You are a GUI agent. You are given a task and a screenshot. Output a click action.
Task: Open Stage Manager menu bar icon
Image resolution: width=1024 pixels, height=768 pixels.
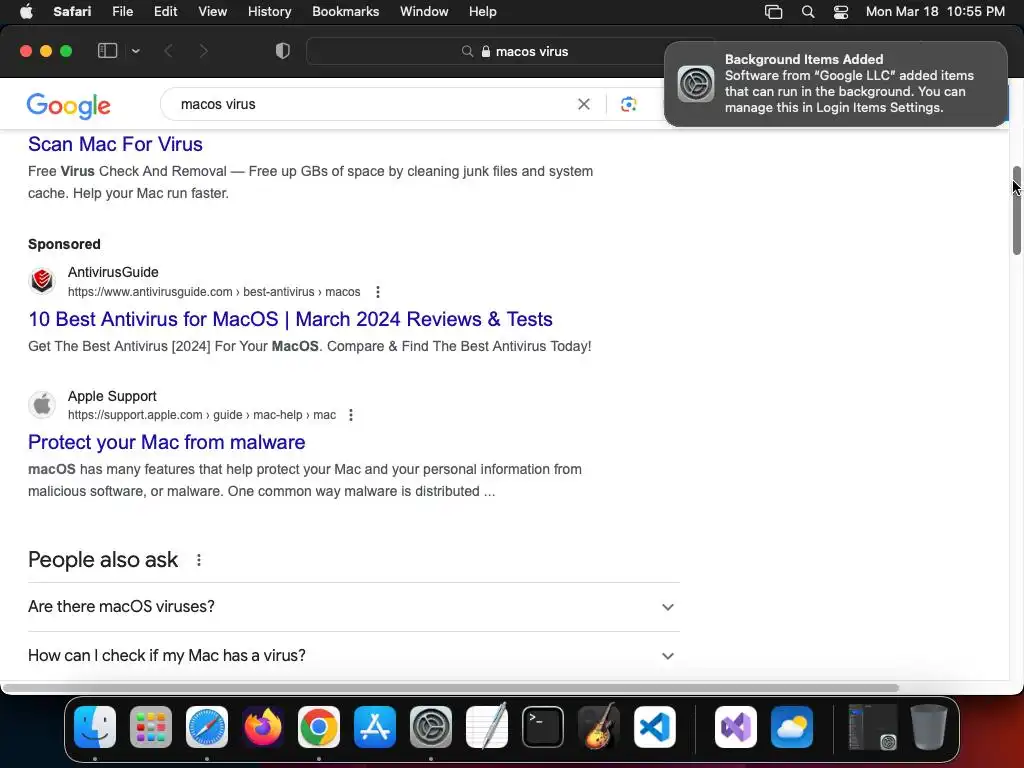coord(773,12)
